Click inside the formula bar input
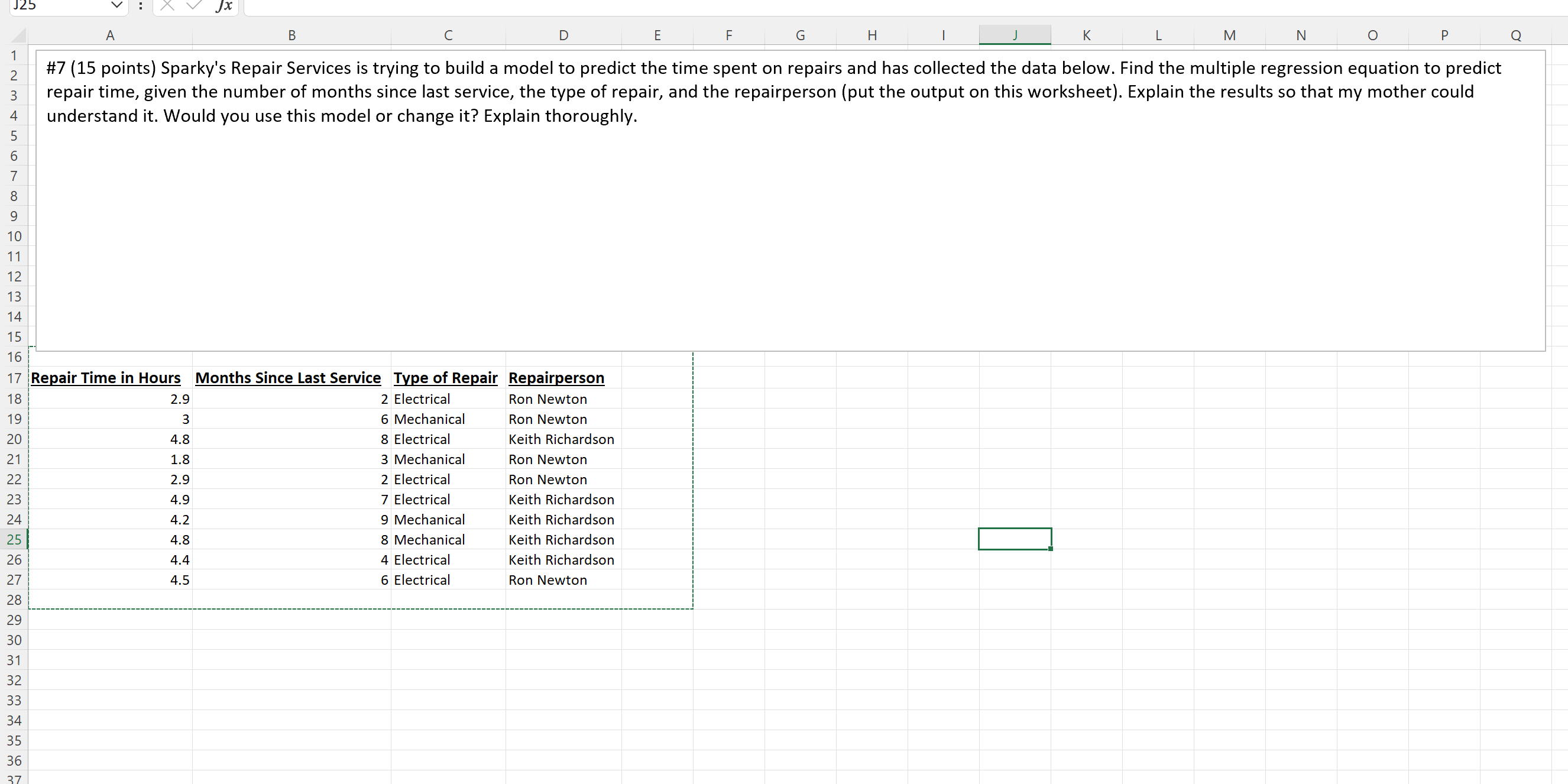Image resolution: width=1568 pixels, height=784 pixels. tap(852, 6)
